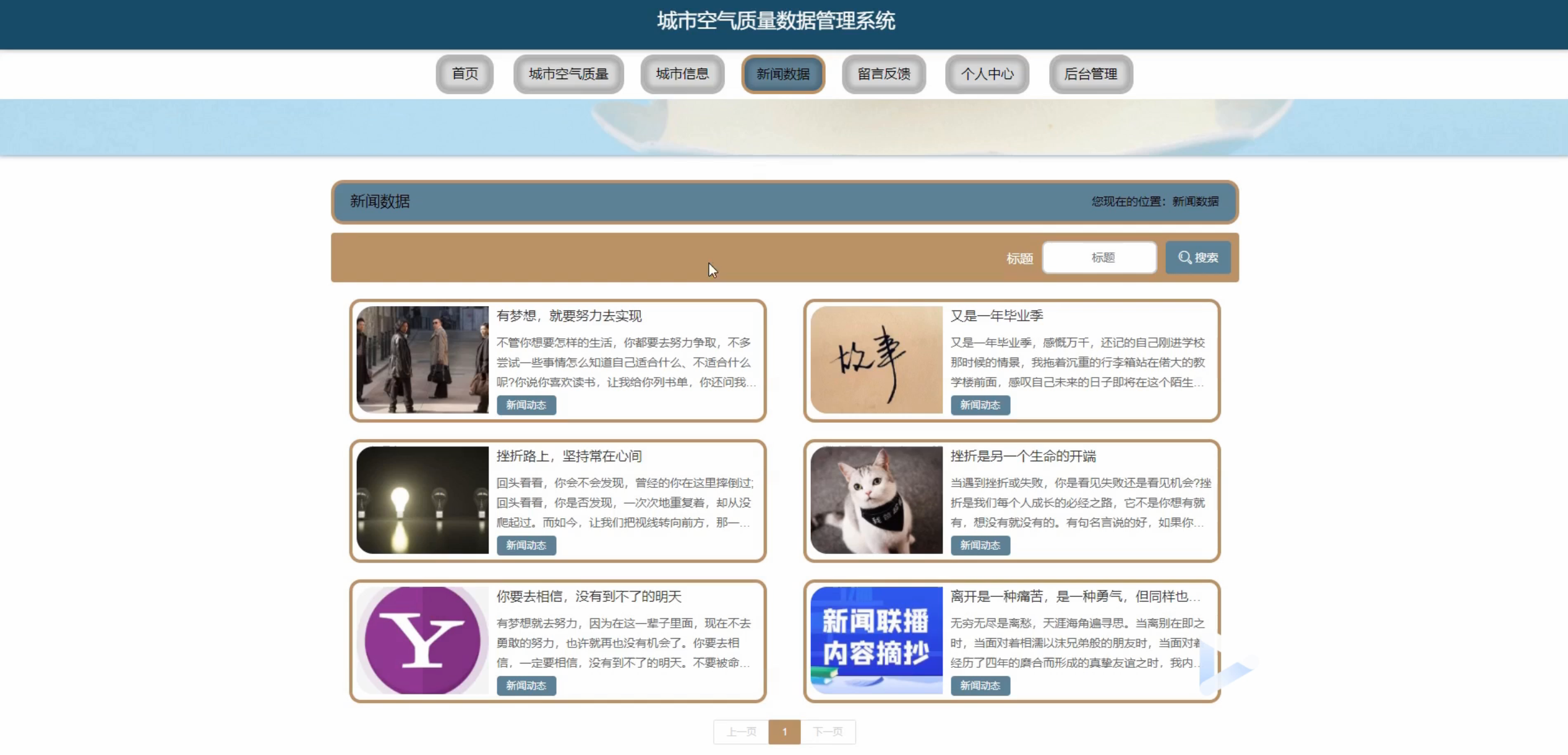
Task: Click the magnifier icon in search button
Action: click(1184, 257)
